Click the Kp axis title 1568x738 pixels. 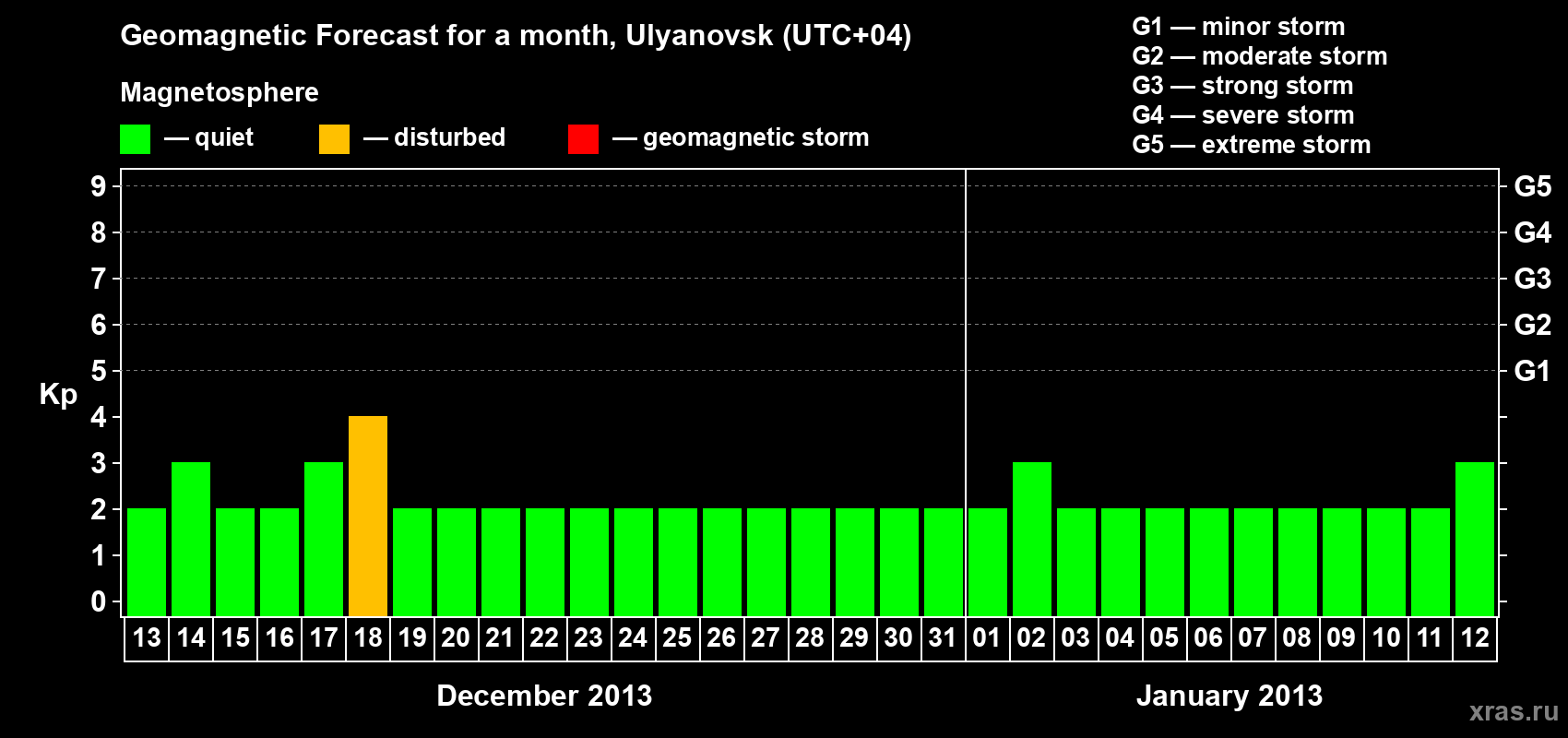[x=58, y=395]
